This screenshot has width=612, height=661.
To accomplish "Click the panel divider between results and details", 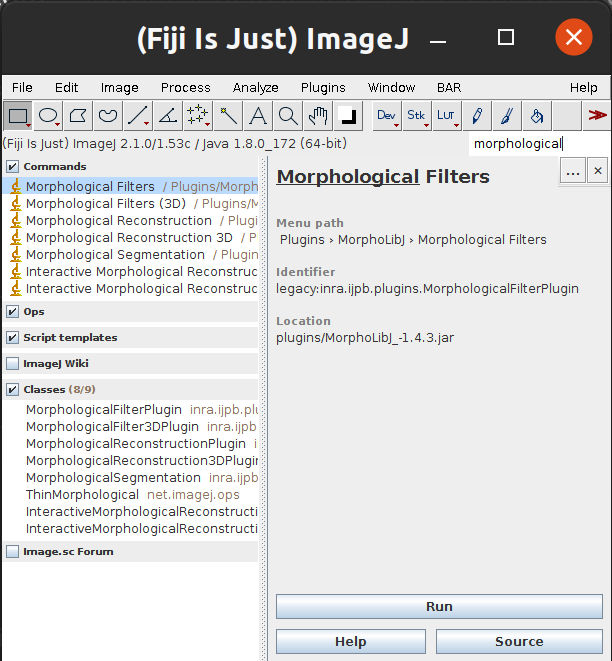I will point(264,409).
